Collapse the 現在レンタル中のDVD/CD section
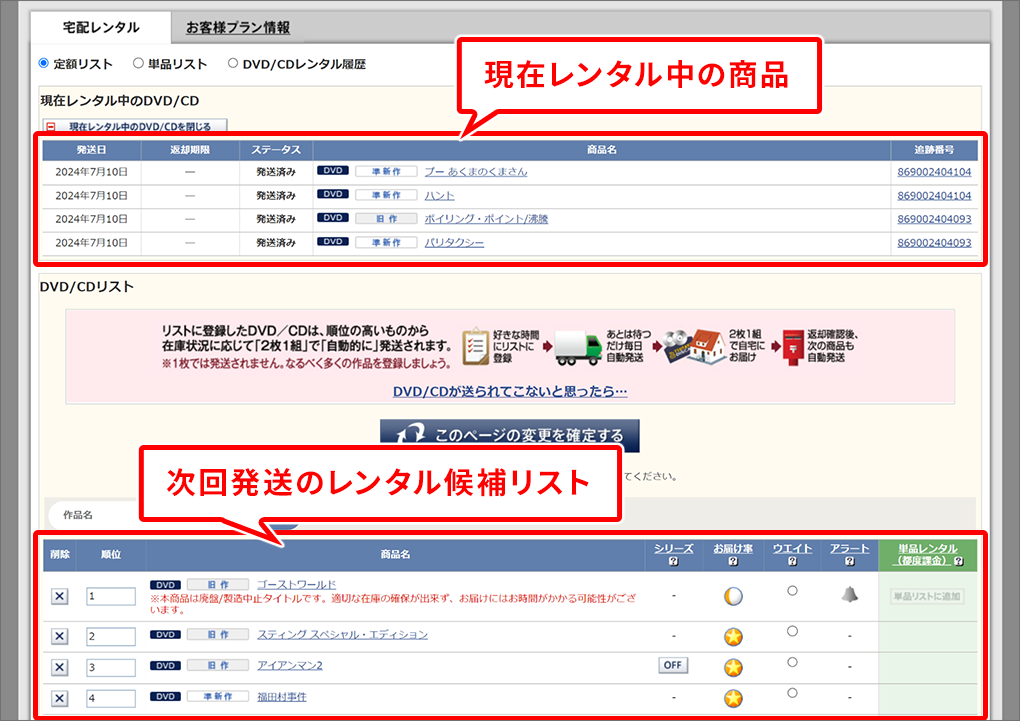 pyautogui.click(x=134, y=127)
